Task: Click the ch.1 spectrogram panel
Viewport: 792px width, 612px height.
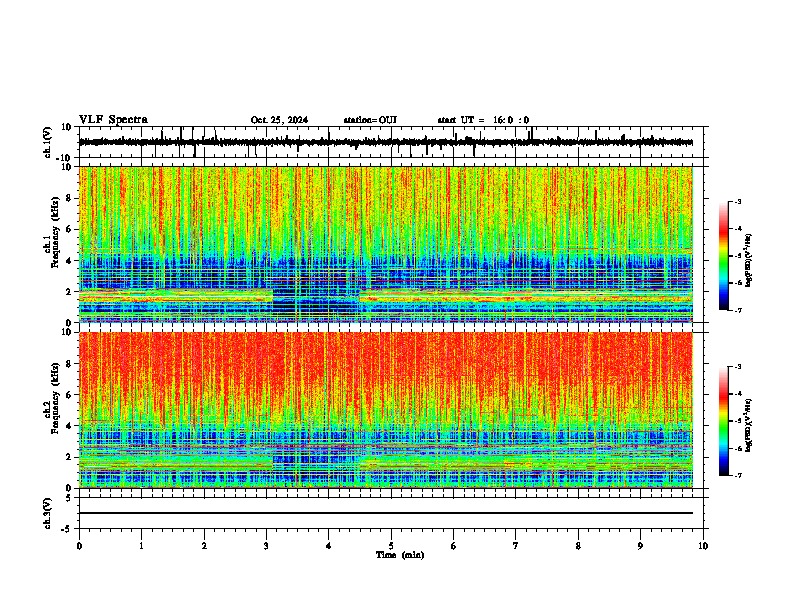Action: click(x=386, y=244)
